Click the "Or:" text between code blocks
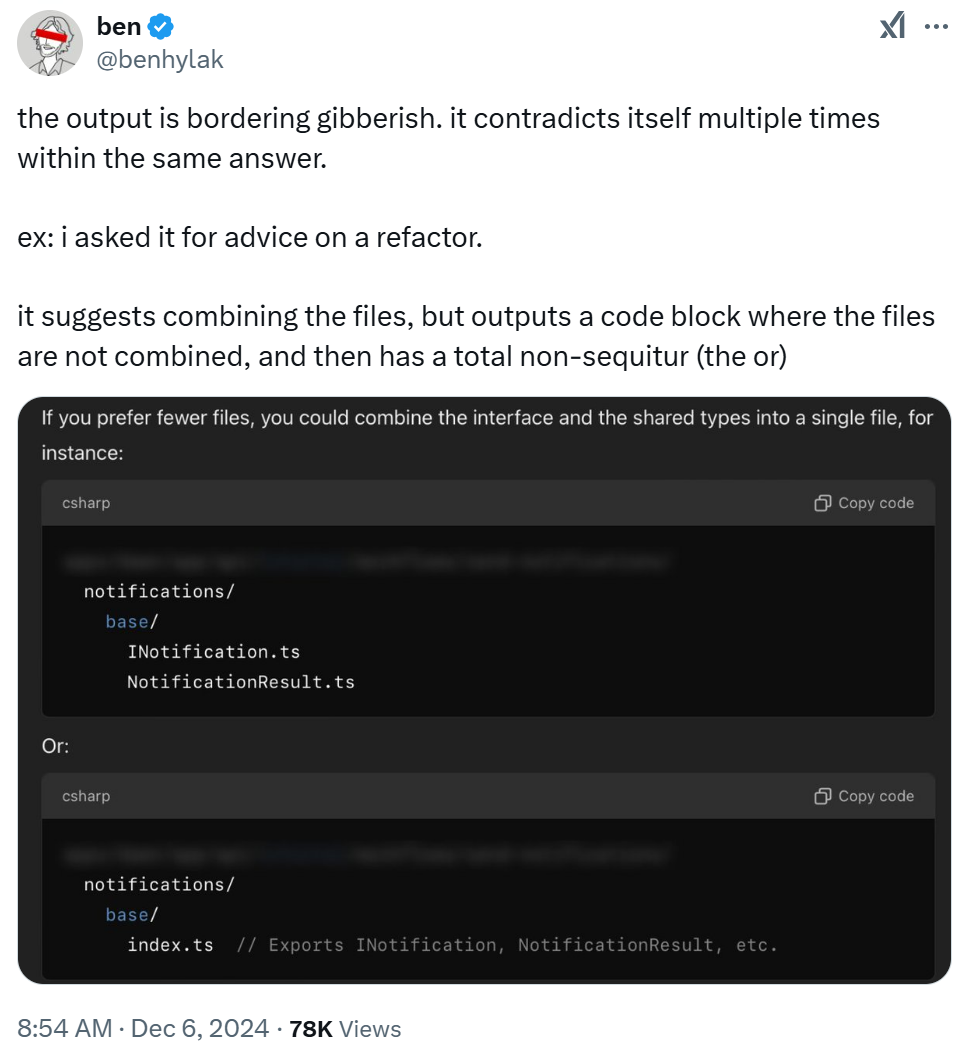The height and width of the screenshot is (1057, 976). coord(55,746)
